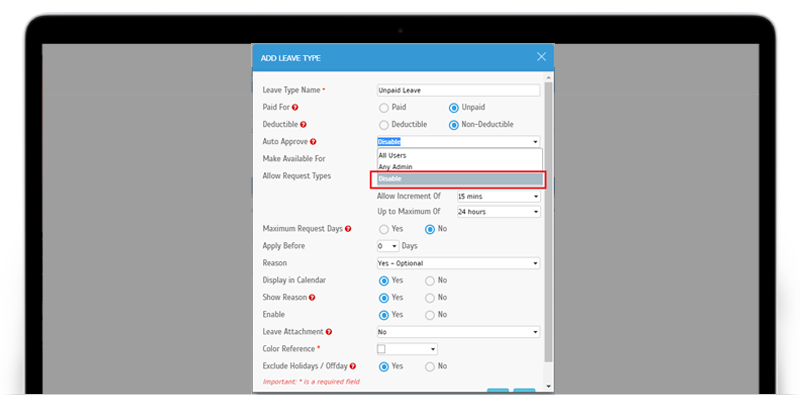The height and width of the screenshot is (395, 800).
Task: Open the Allow Increment Of dropdown
Action: pos(498,196)
